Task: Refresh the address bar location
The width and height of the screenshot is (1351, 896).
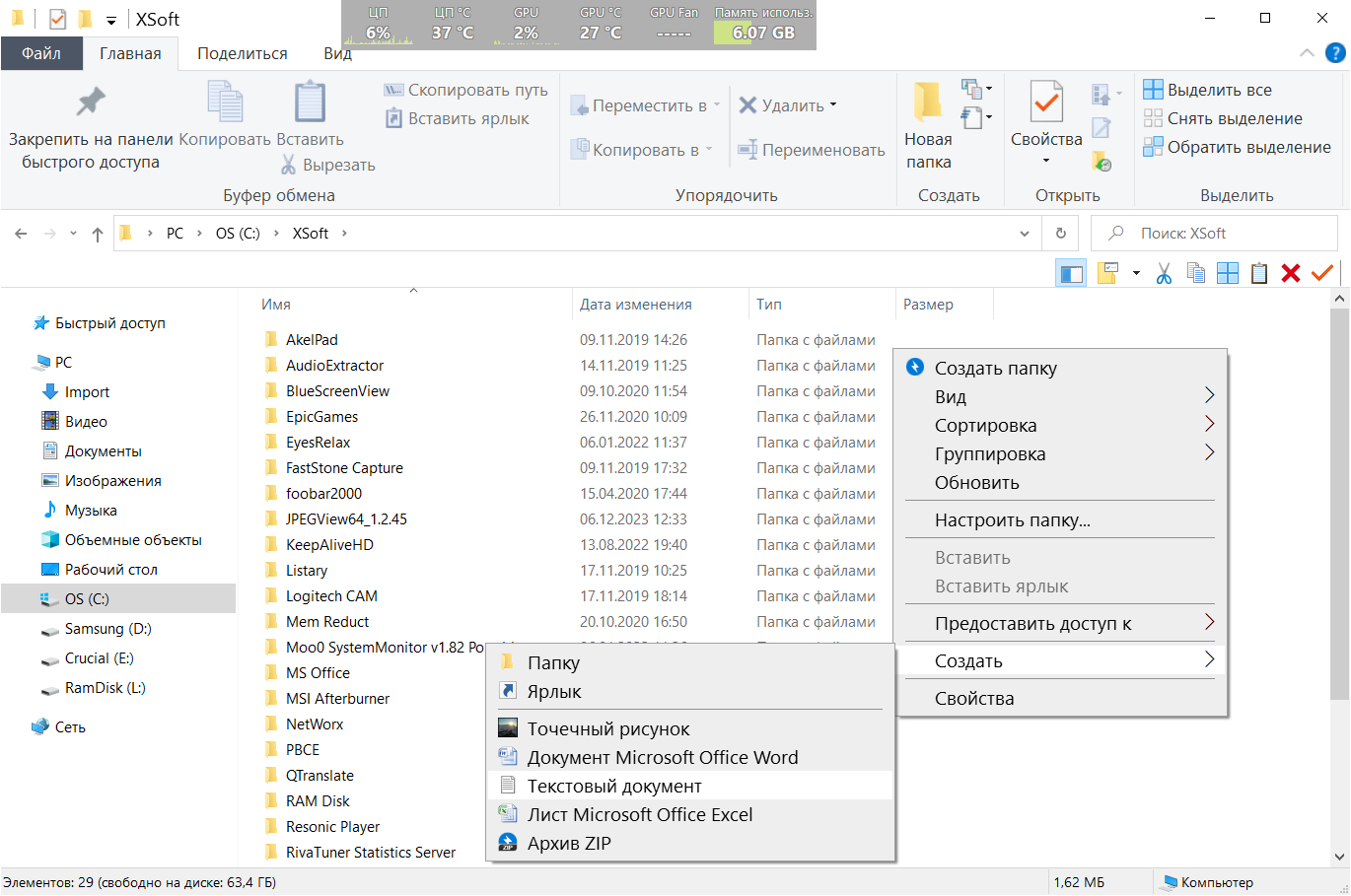Action: click(1061, 234)
